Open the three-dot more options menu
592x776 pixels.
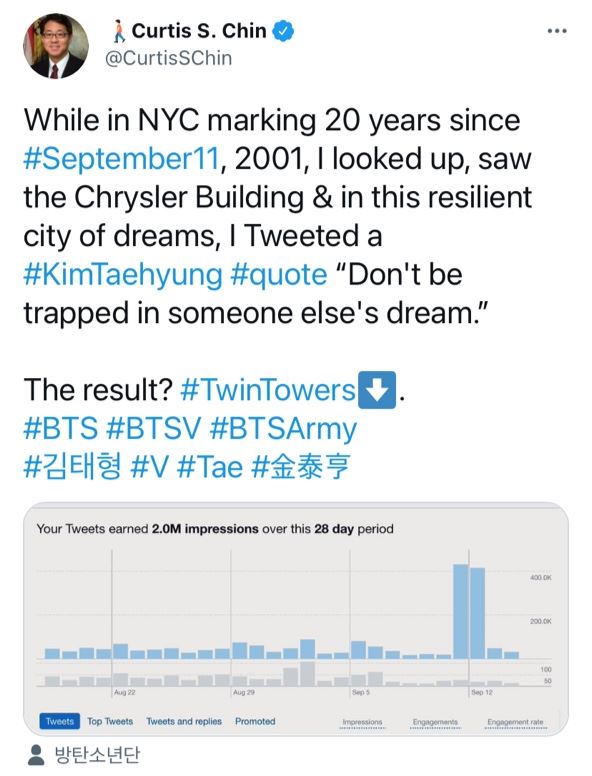[557, 31]
